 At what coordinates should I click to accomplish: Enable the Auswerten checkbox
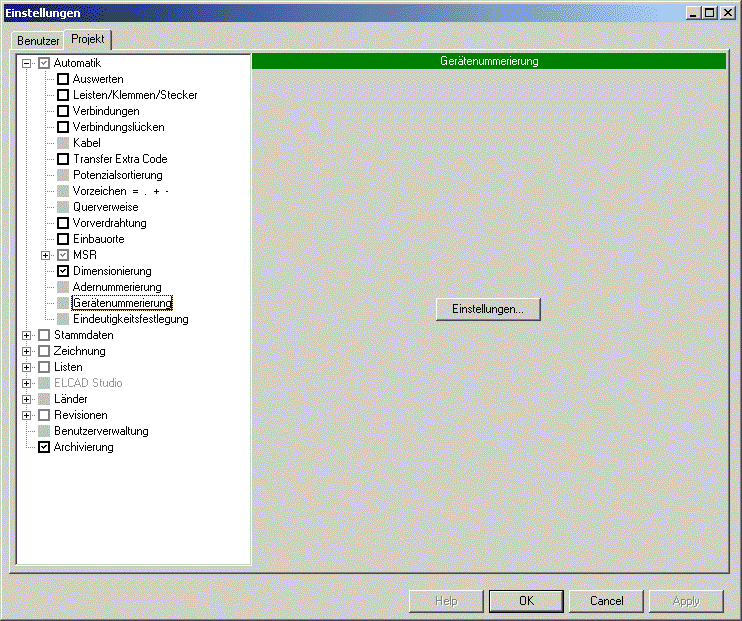tap(63, 79)
